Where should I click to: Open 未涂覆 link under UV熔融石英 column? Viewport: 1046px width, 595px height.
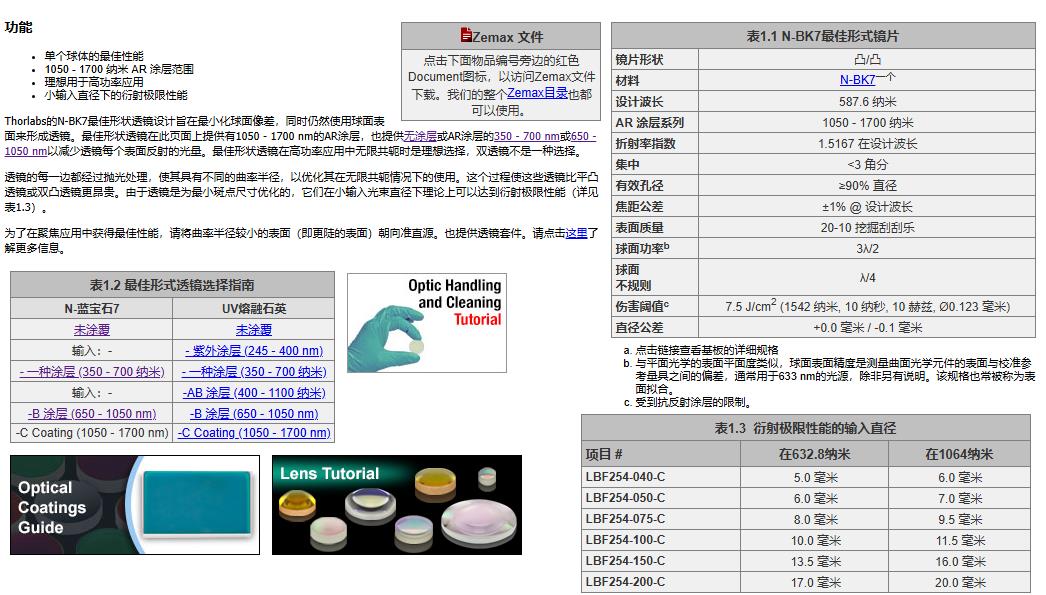point(253,330)
